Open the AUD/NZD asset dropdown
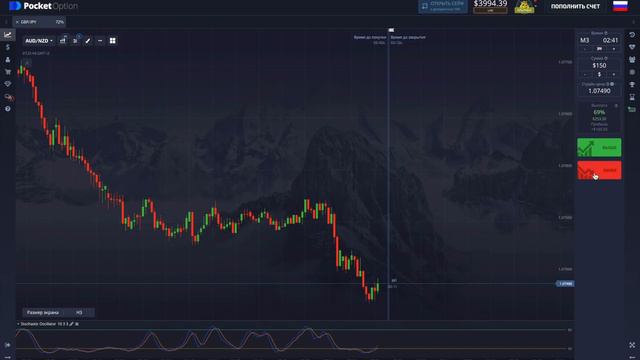This screenshot has height=360, width=640. coord(39,41)
